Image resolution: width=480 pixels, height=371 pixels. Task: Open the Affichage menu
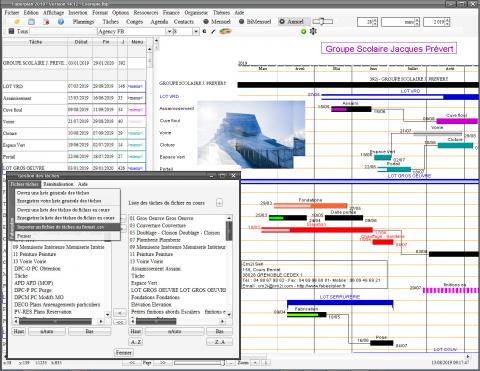53,12
